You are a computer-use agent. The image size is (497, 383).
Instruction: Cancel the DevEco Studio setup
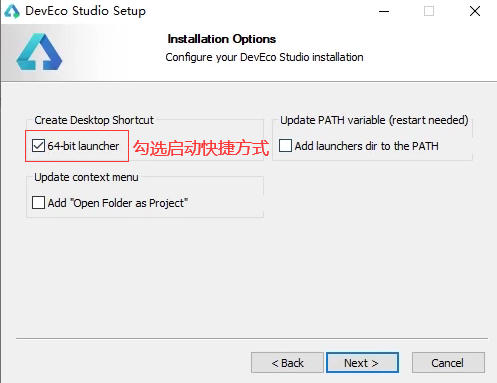pos(448,363)
